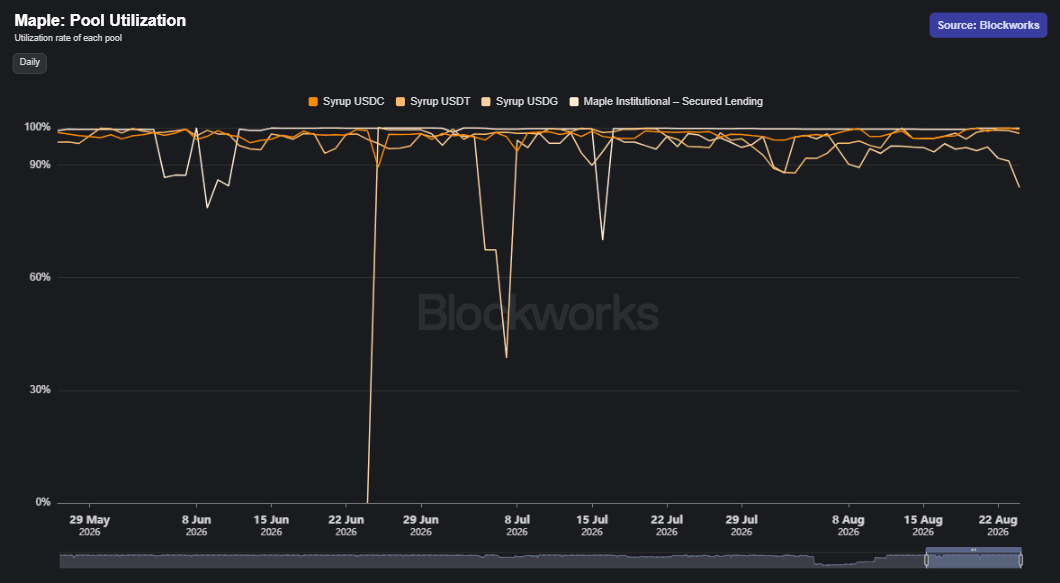This screenshot has width=1060, height=583.
Task: Click the 15 Jun 2026 axis label
Action: 271,526
